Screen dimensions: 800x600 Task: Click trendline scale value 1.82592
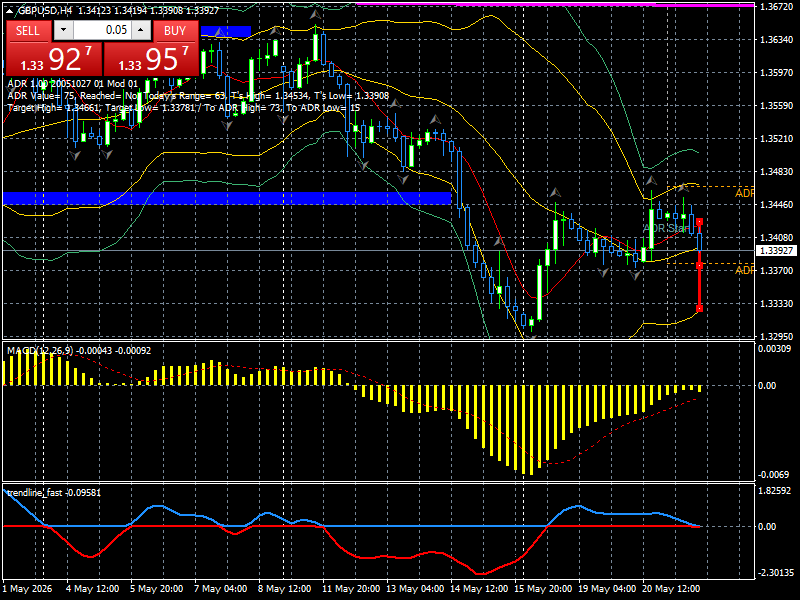click(774, 490)
